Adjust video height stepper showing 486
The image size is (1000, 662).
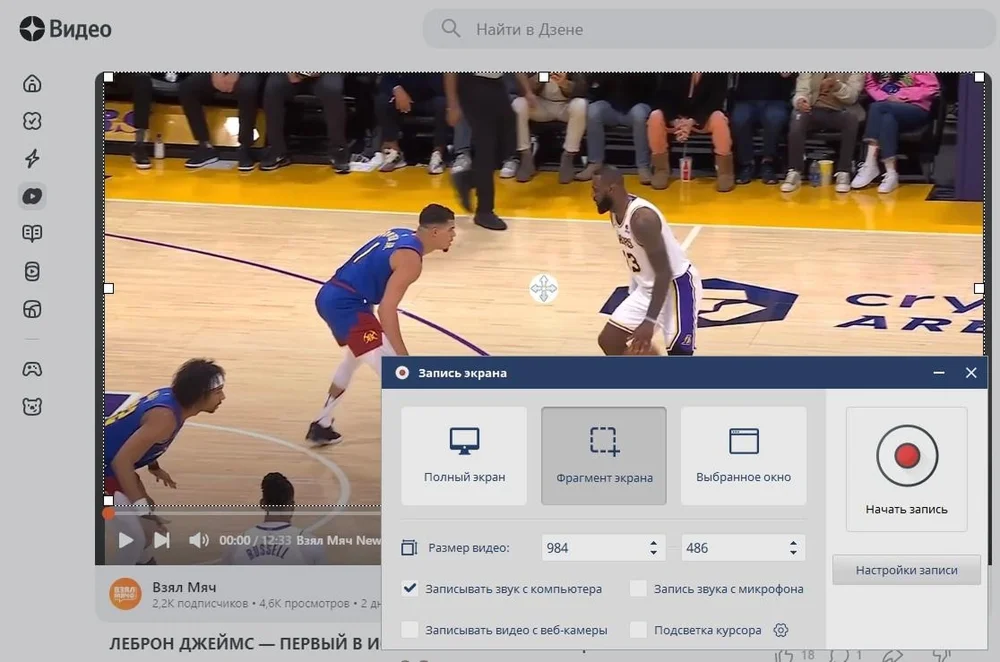coord(793,548)
